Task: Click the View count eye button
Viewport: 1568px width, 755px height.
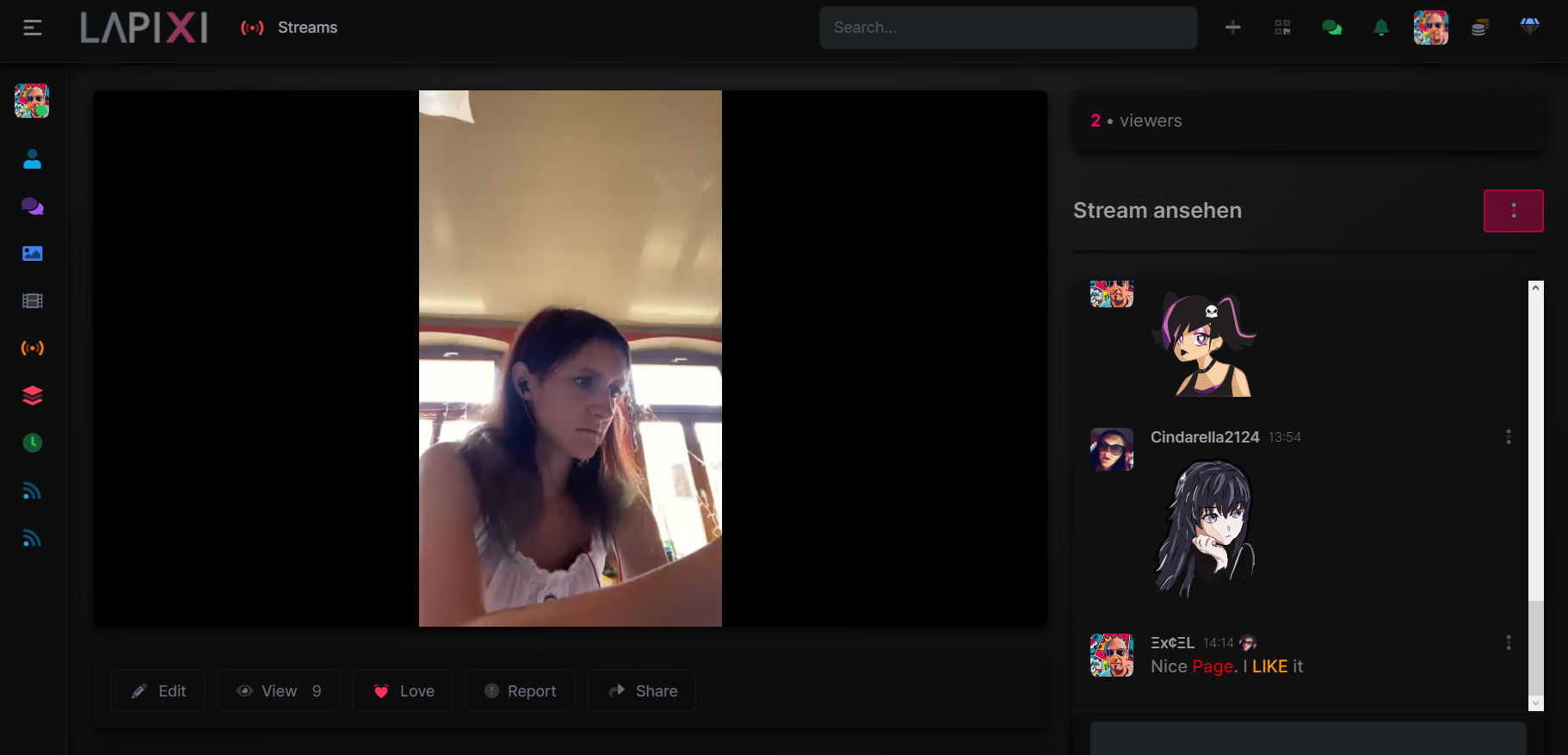Action: click(279, 690)
